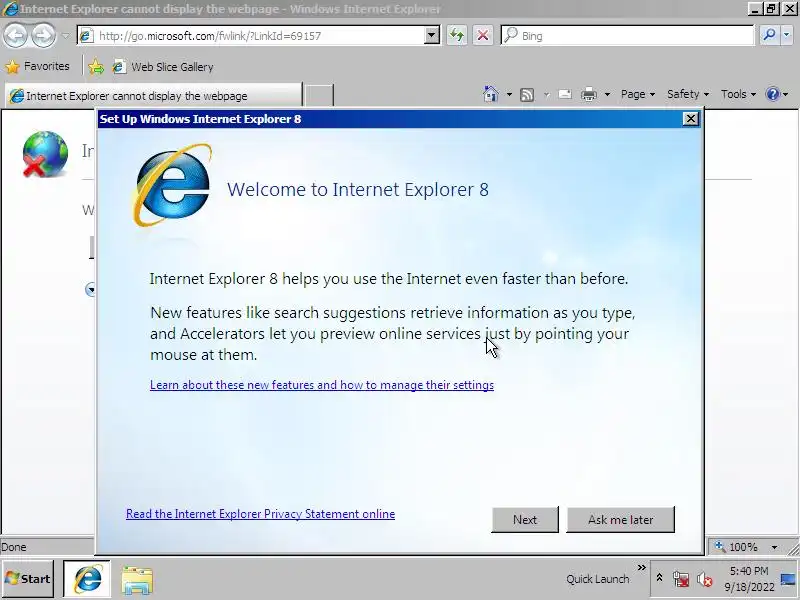Click the Show Desktop button in tray
This screenshot has width=800, height=600.
click(x=789, y=579)
